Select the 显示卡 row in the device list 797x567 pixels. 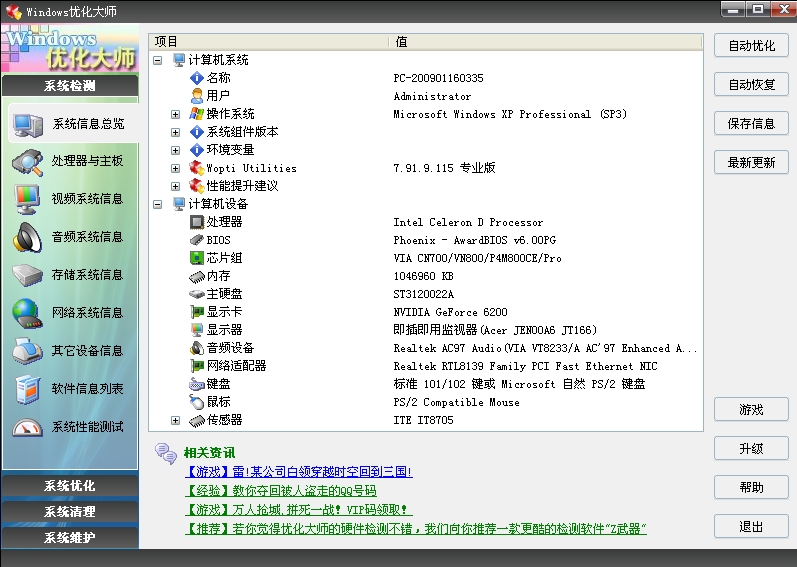click(x=224, y=312)
